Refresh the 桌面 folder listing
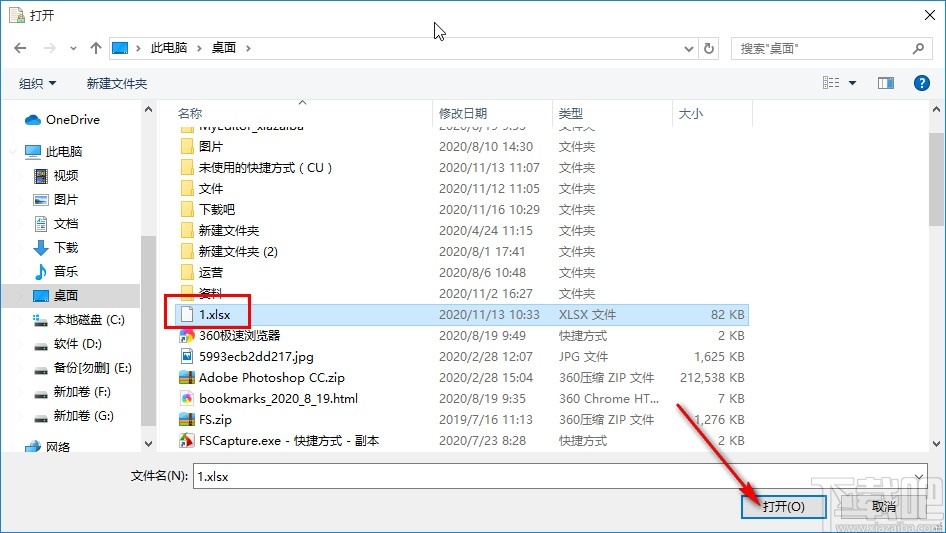This screenshot has width=946, height=533. click(710, 48)
